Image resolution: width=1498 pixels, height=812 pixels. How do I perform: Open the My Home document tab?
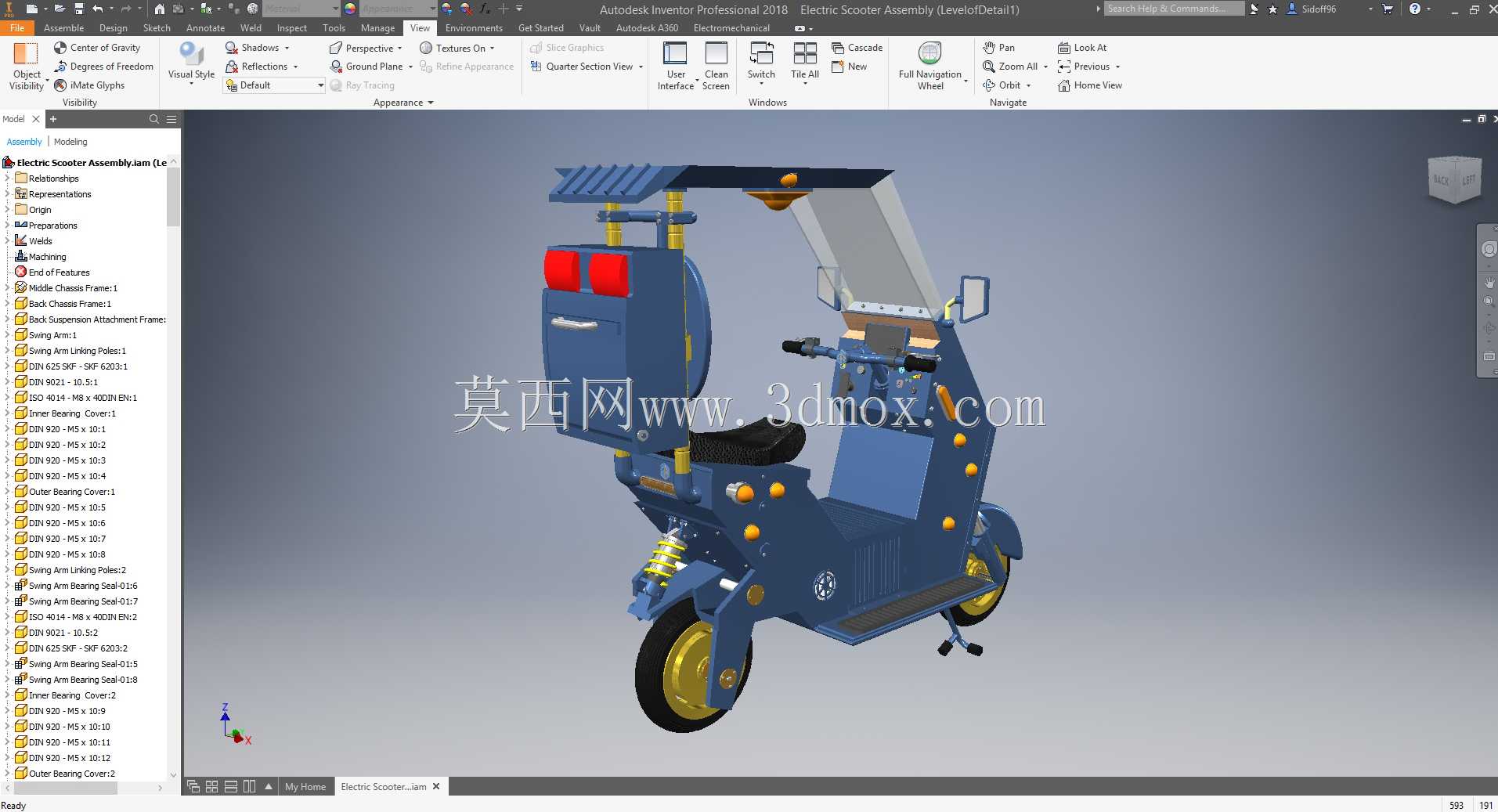pyautogui.click(x=305, y=787)
